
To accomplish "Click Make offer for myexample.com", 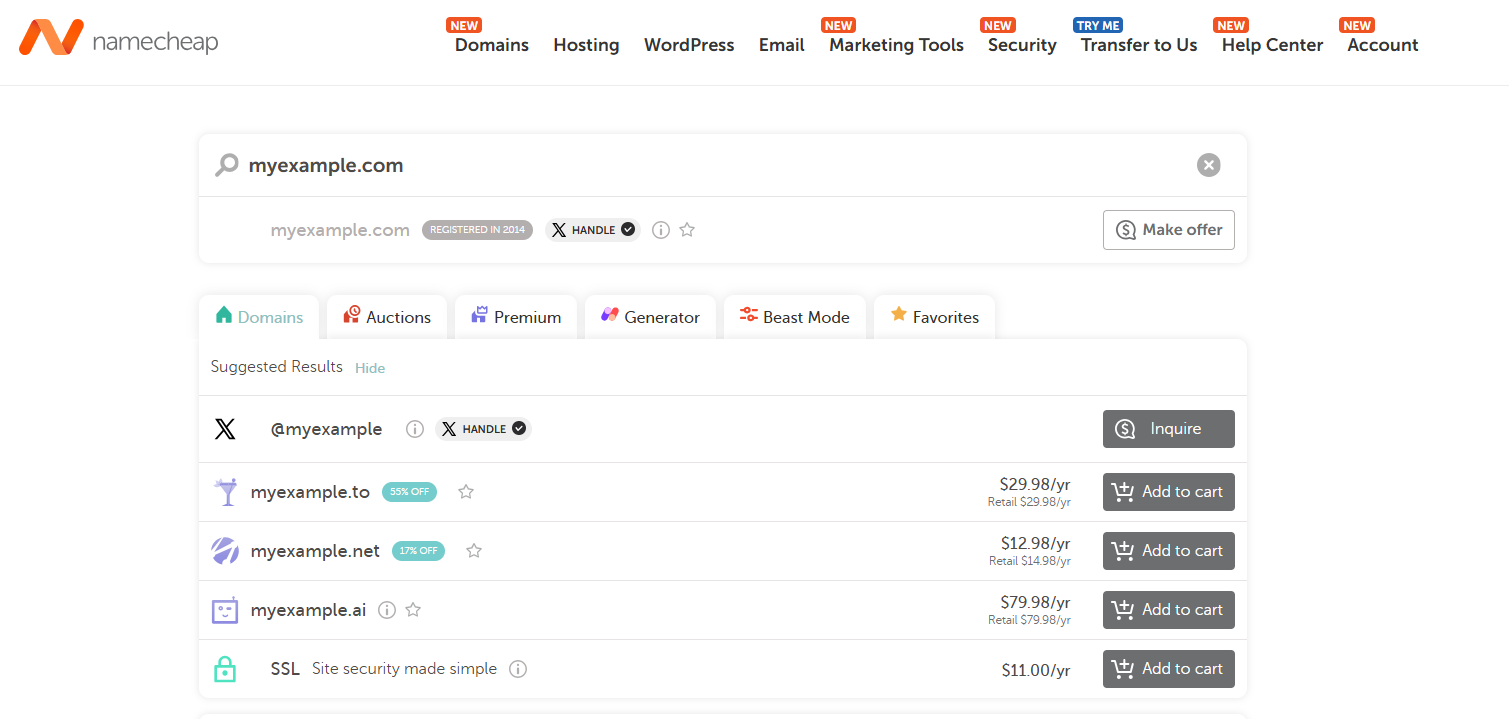I will (1169, 230).
